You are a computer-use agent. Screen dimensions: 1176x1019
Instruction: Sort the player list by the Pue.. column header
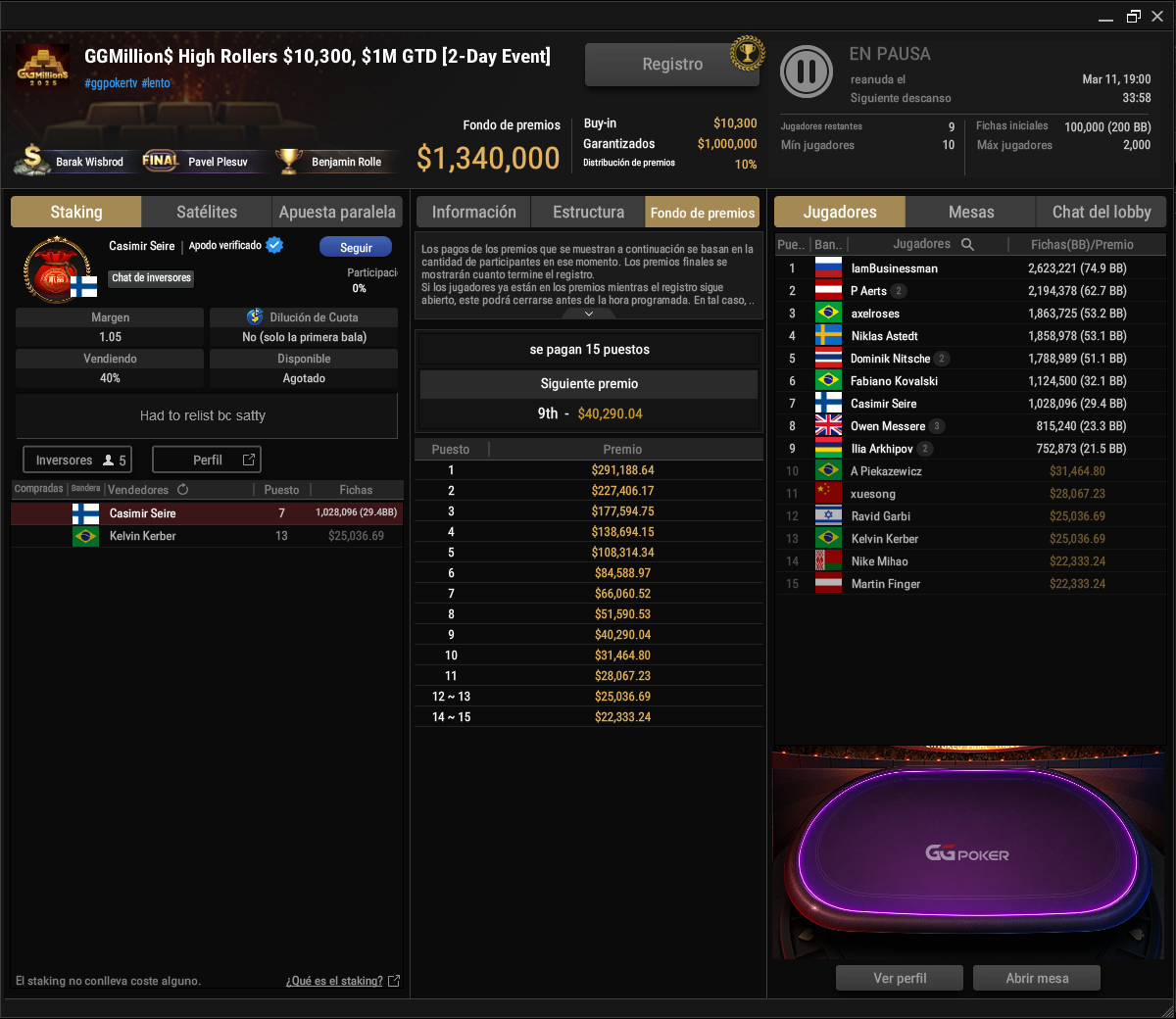[x=791, y=244]
